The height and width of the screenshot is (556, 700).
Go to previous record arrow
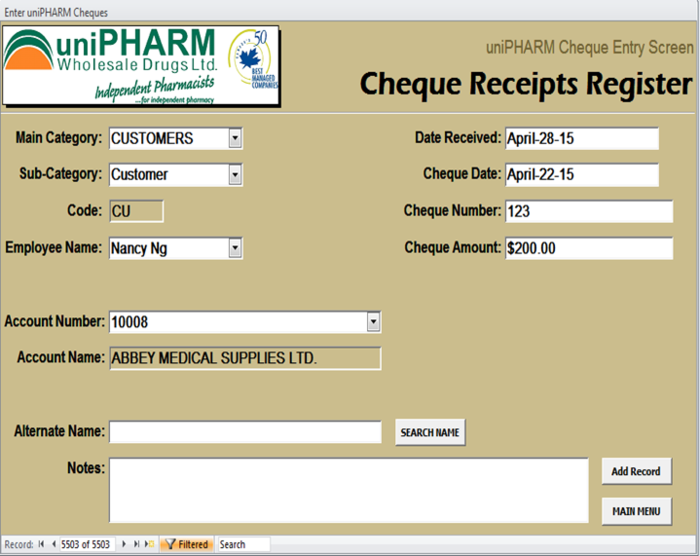coord(54,544)
